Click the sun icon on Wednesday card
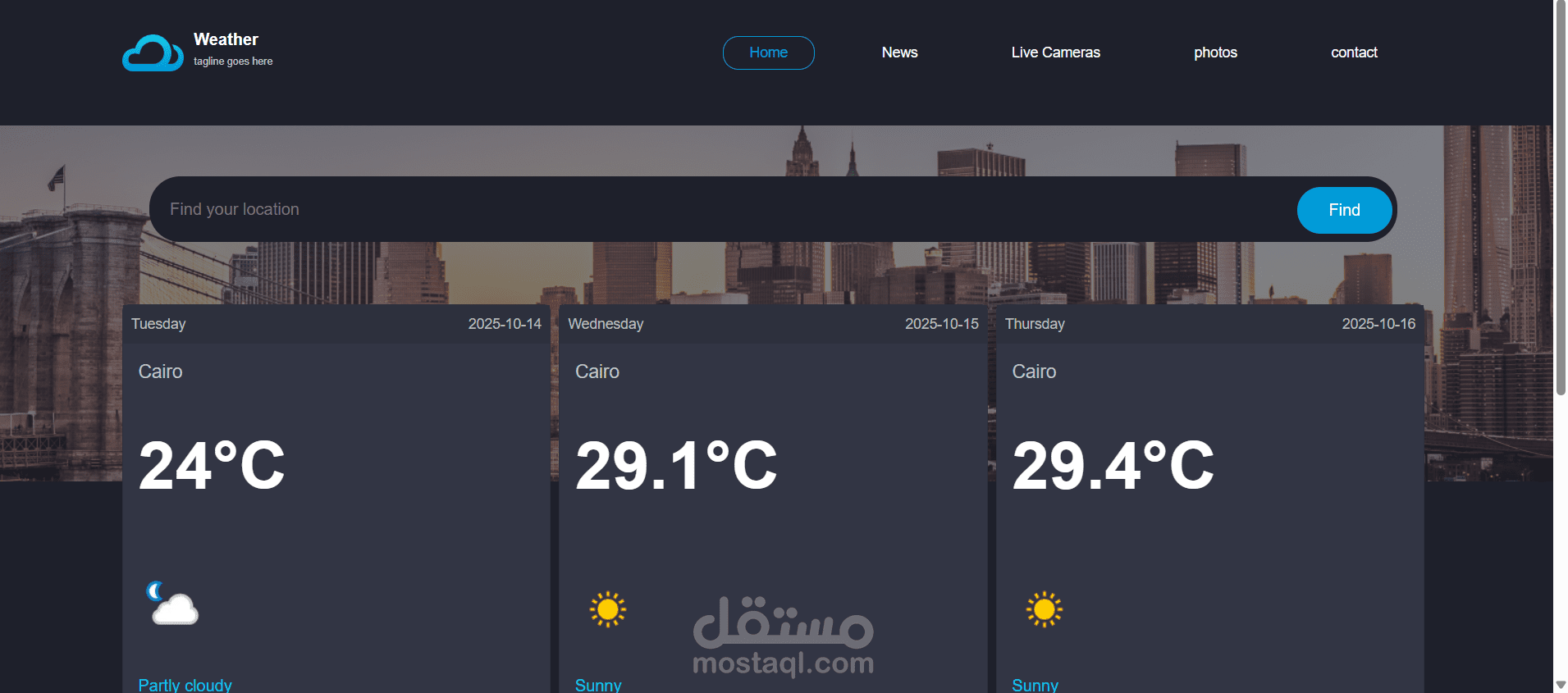Image resolution: width=1568 pixels, height=693 pixels. click(608, 609)
